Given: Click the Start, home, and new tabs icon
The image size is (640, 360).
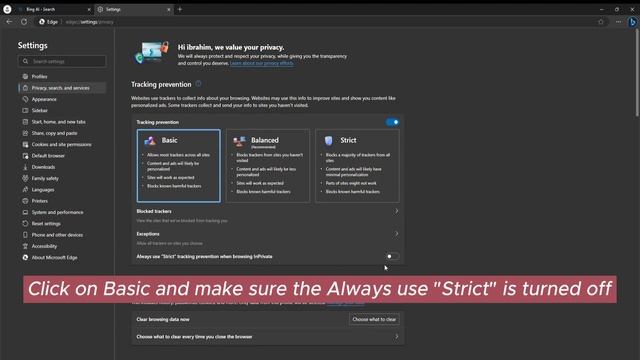Looking at the screenshot, I should (x=25, y=122).
